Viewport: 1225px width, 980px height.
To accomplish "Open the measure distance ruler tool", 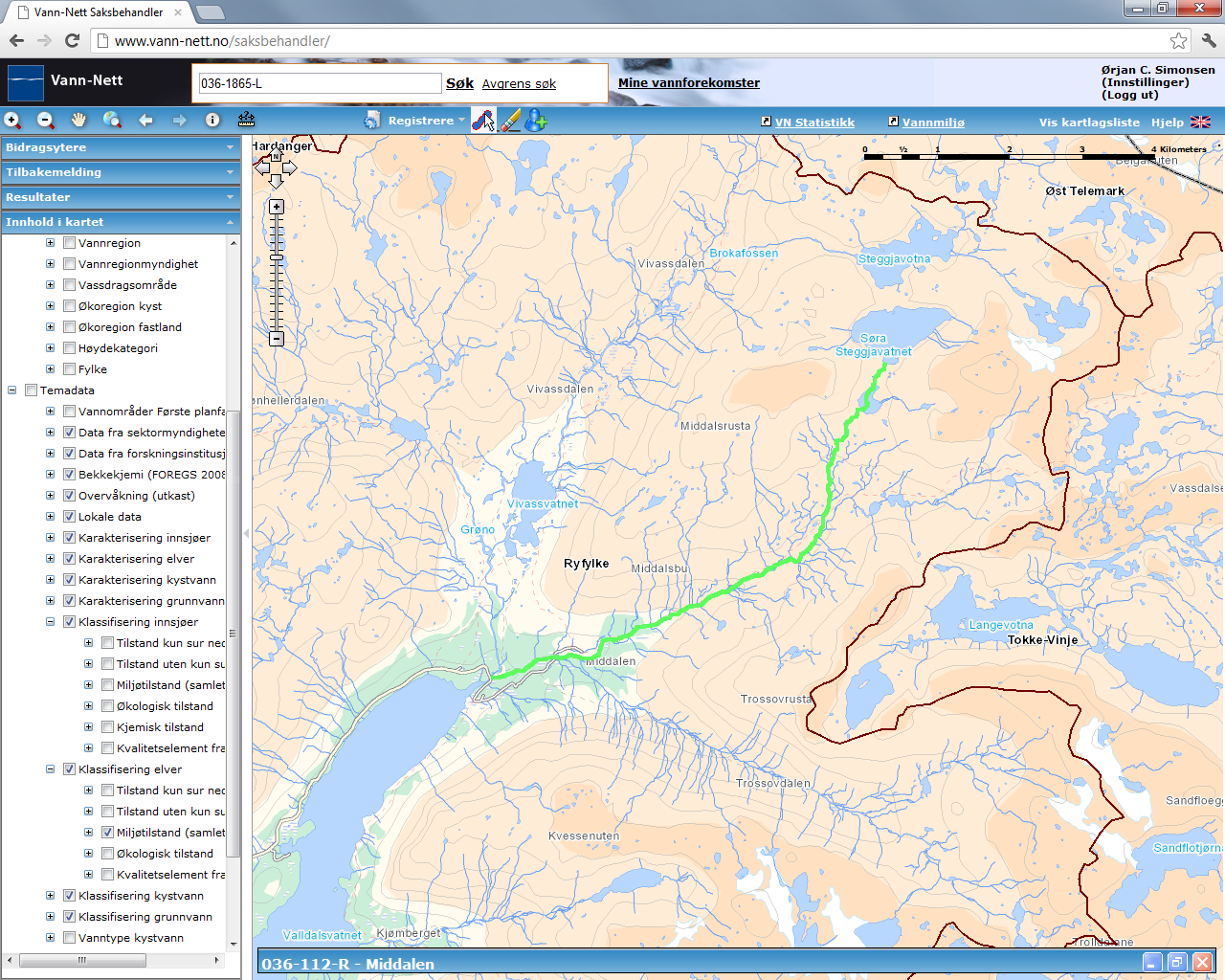I will coord(246,120).
